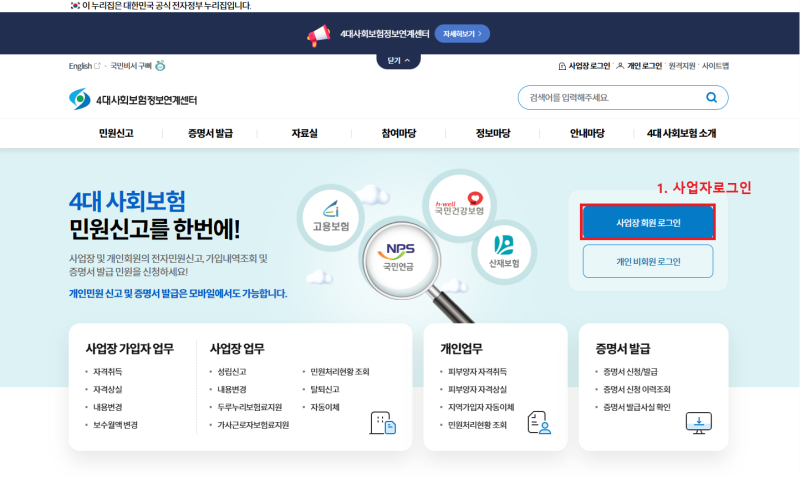The image size is (800, 498).
Task: Click the 개인업무 heading
Action: 461,348
